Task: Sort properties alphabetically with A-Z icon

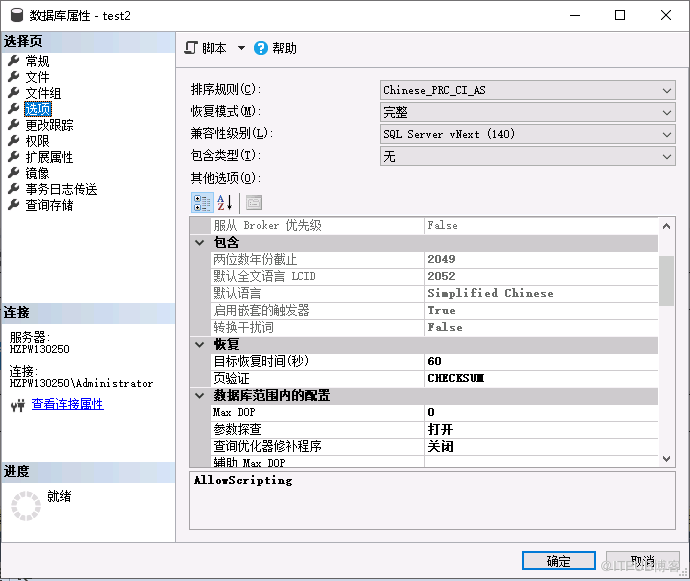Action: [224, 202]
